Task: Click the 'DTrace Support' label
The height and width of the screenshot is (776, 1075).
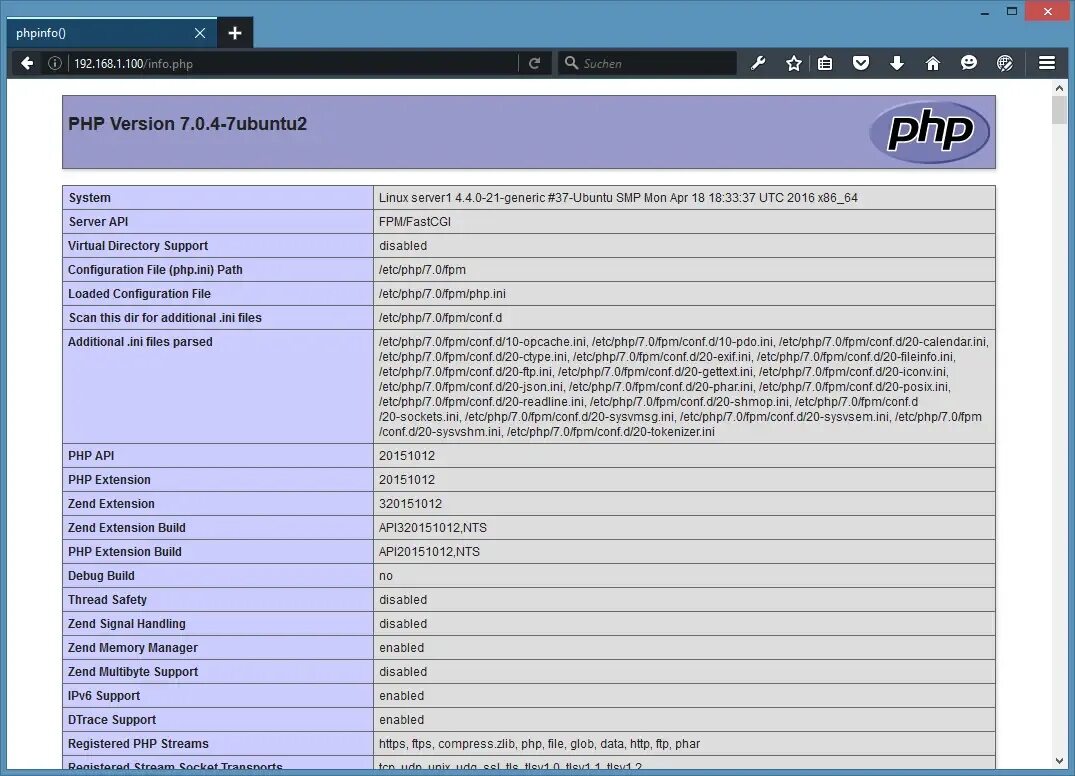Action: click(112, 720)
